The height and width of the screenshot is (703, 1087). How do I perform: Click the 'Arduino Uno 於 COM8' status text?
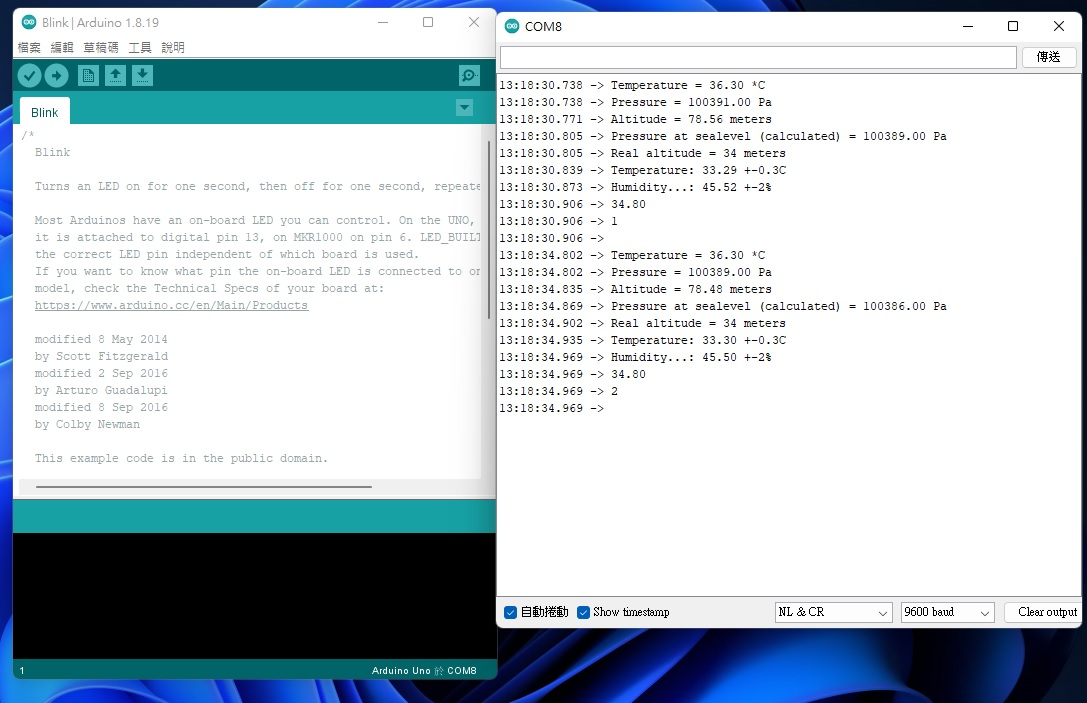tap(424, 670)
